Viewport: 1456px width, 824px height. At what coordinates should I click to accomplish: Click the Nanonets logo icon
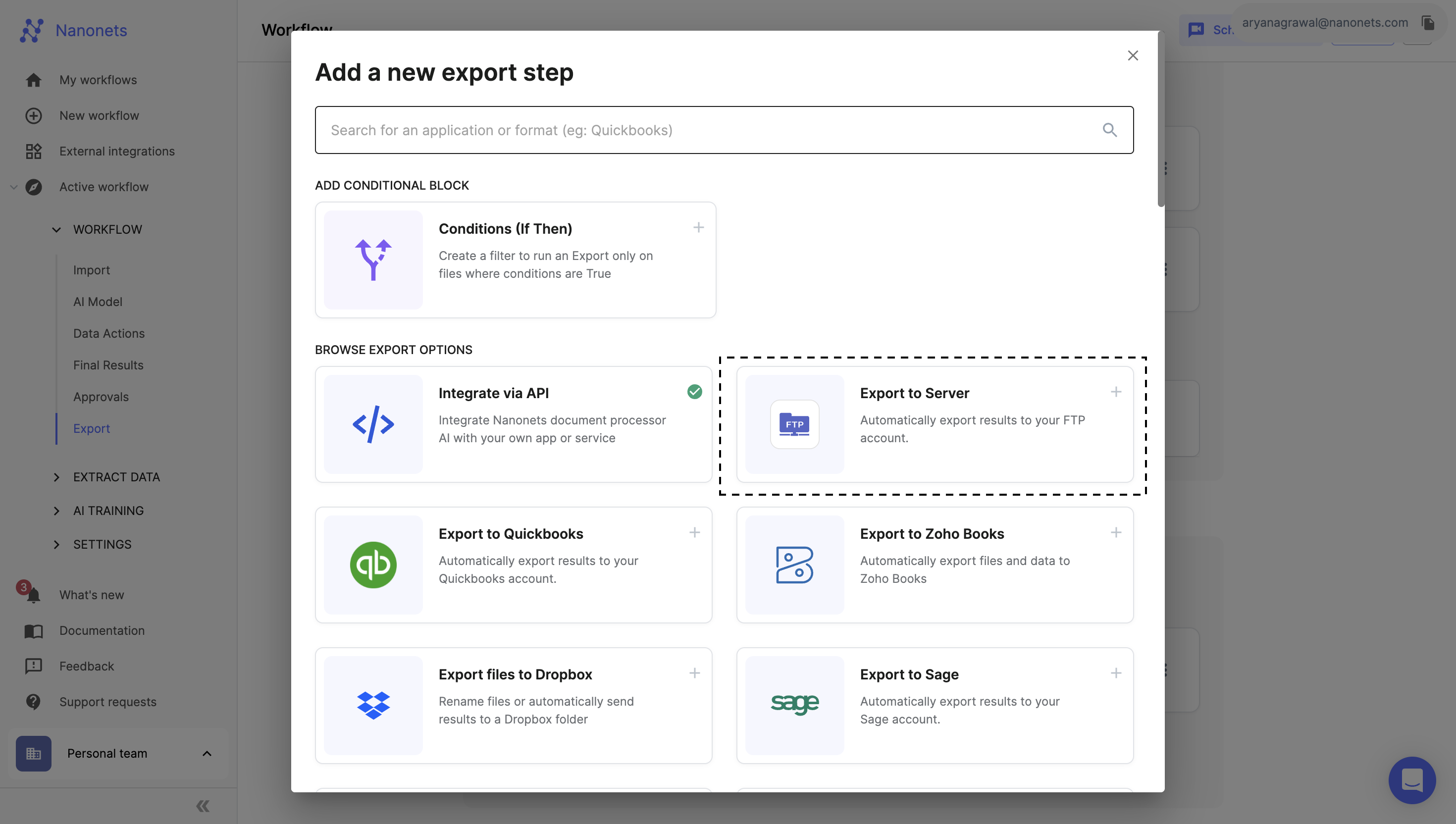tap(32, 31)
